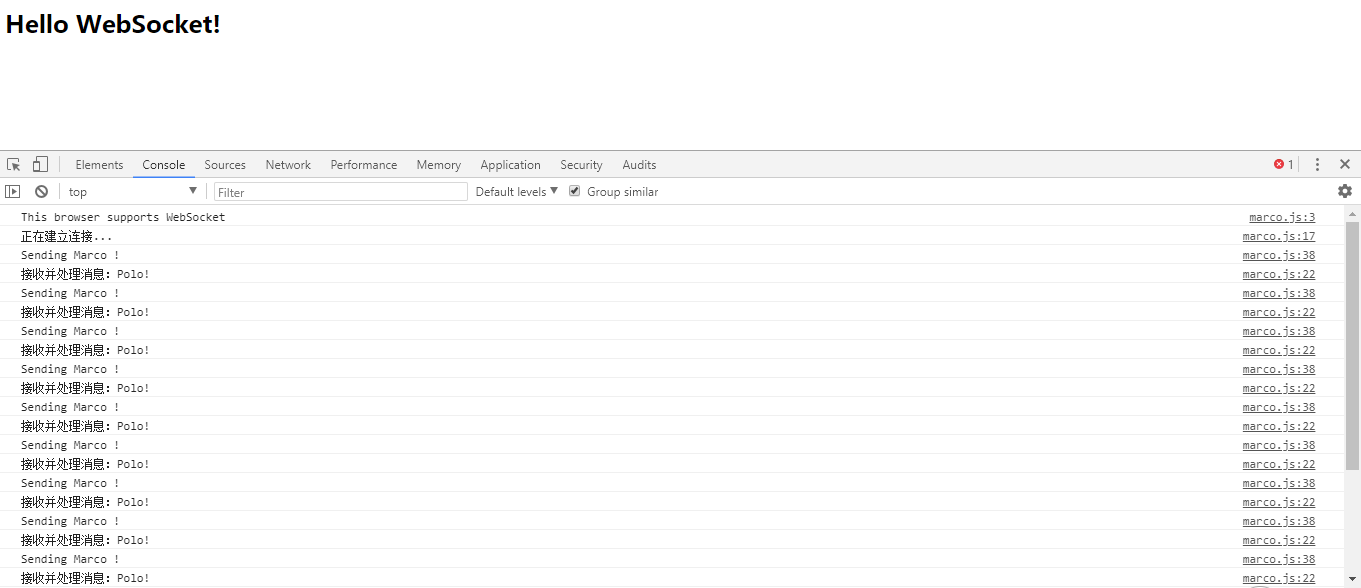
Task: Open the marco.js:3 source link
Action: [x=1282, y=217]
